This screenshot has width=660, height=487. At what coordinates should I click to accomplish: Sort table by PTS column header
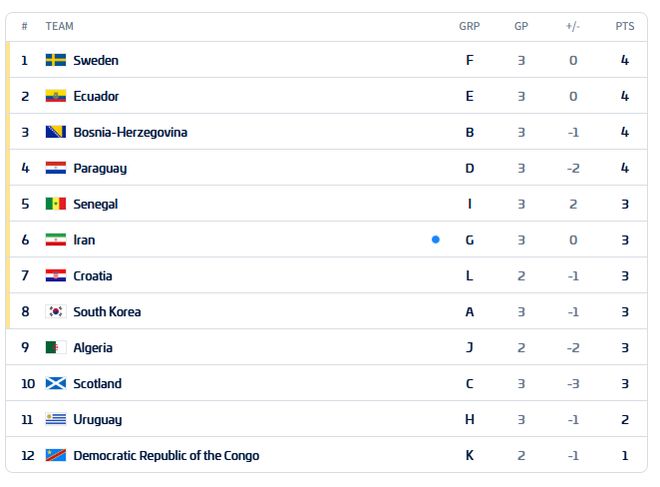point(625,26)
